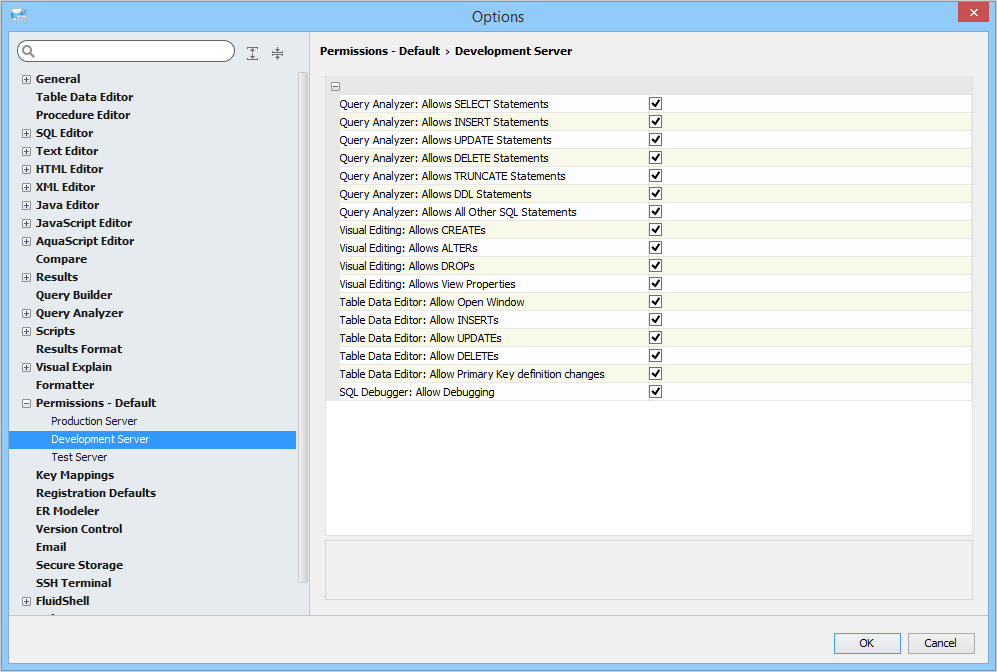
Task: Open Email settings
Action: point(51,547)
